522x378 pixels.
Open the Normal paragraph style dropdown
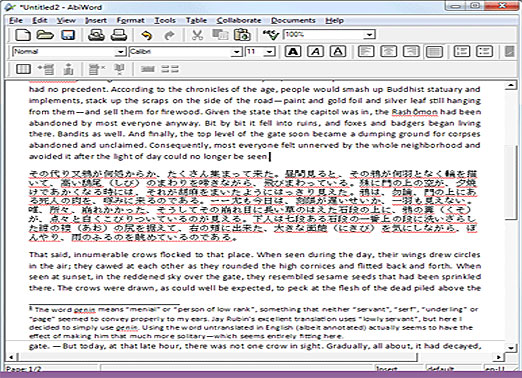point(120,52)
